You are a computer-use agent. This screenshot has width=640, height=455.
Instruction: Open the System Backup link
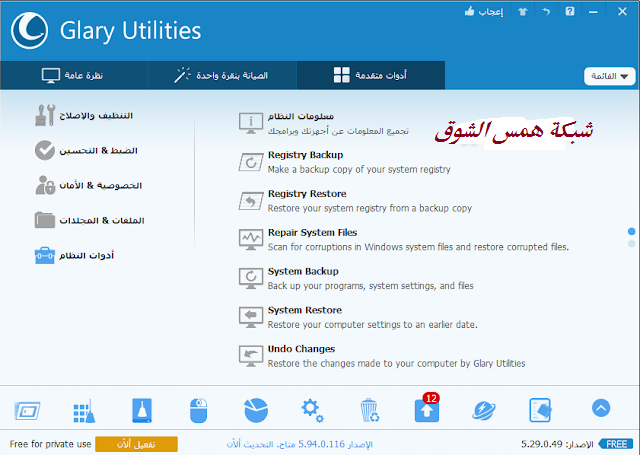click(303, 271)
